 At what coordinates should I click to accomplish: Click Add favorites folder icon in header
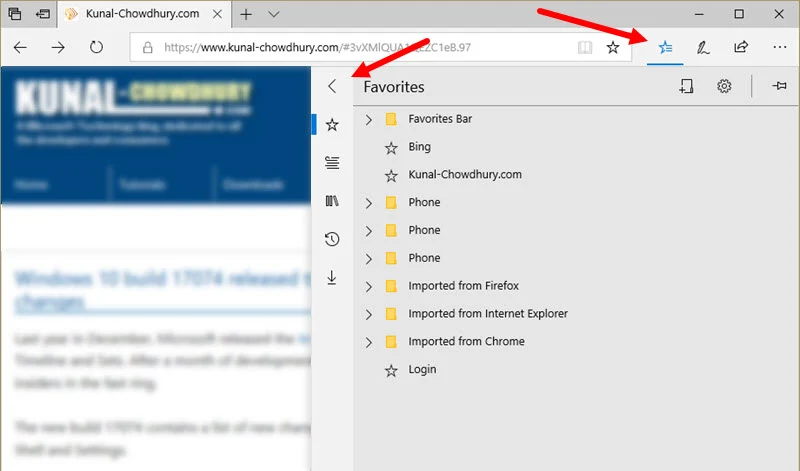point(686,86)
